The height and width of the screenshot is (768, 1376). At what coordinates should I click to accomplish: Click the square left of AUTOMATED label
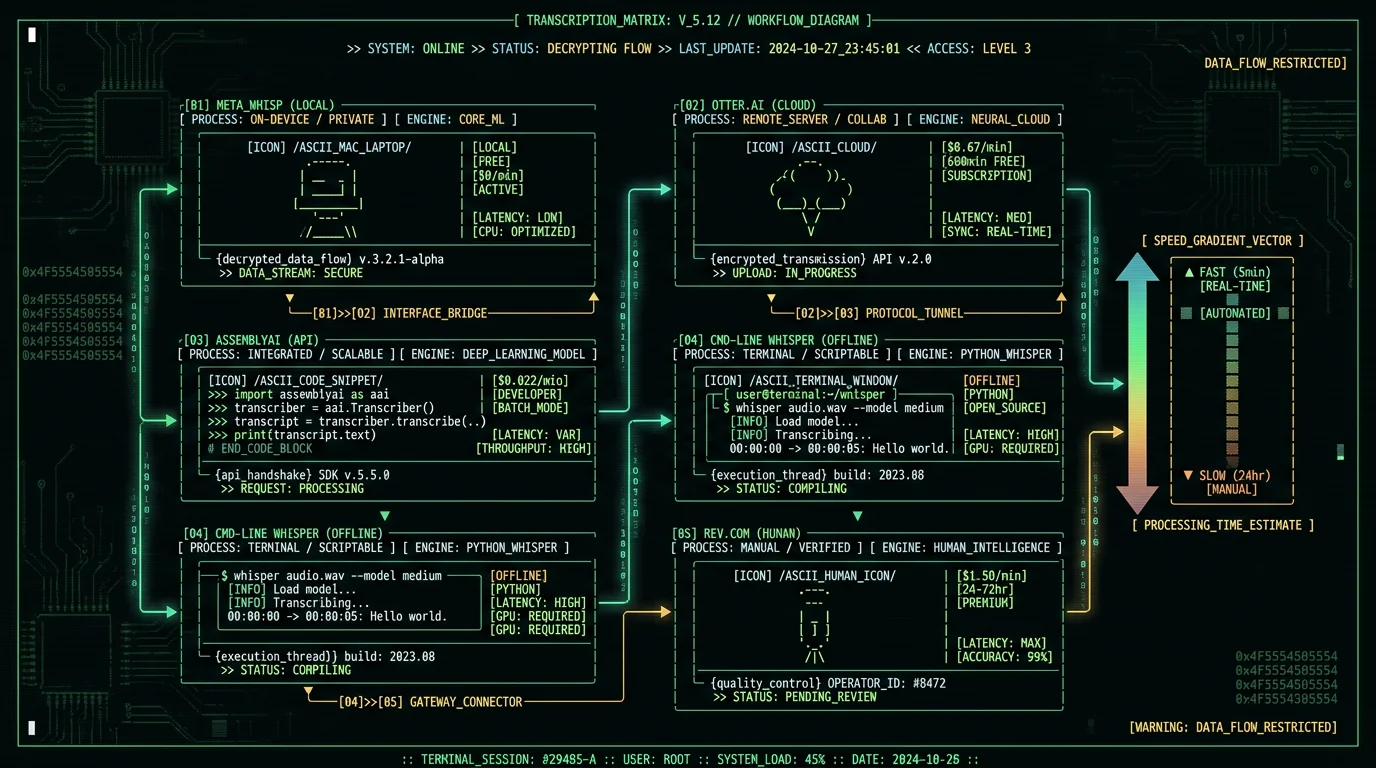1186,313
